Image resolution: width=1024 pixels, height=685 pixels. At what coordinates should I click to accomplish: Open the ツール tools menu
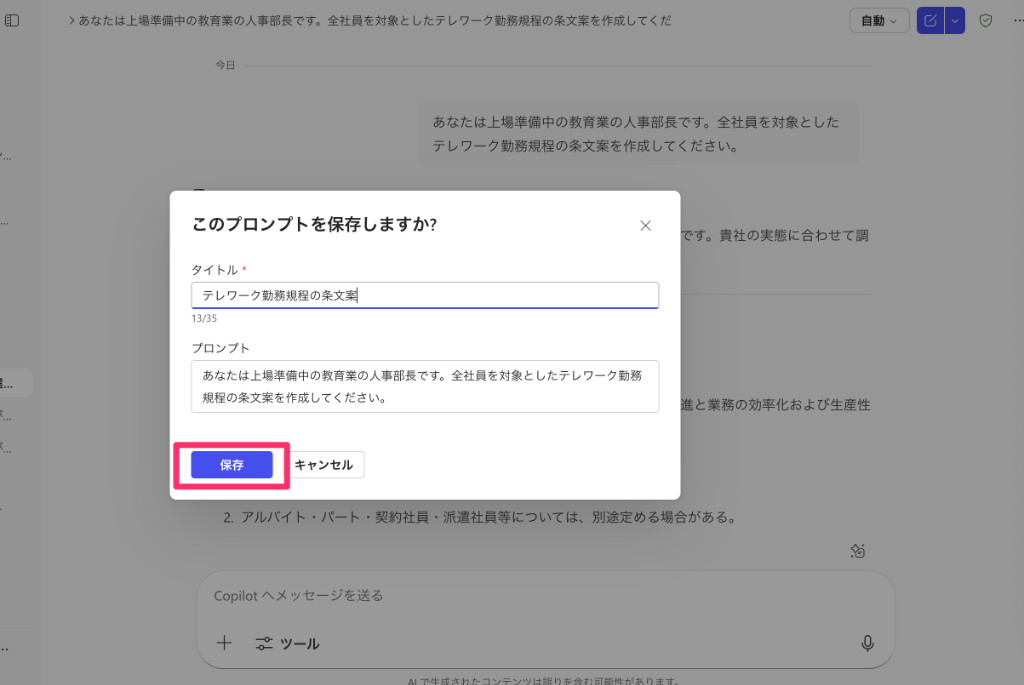click(x=287, y=643)
